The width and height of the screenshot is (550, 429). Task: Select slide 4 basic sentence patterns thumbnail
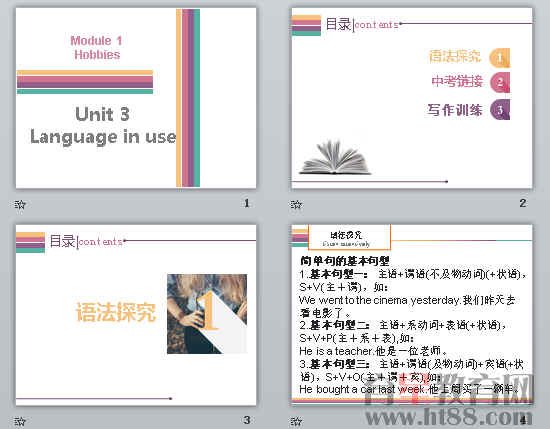coord(412,315)
